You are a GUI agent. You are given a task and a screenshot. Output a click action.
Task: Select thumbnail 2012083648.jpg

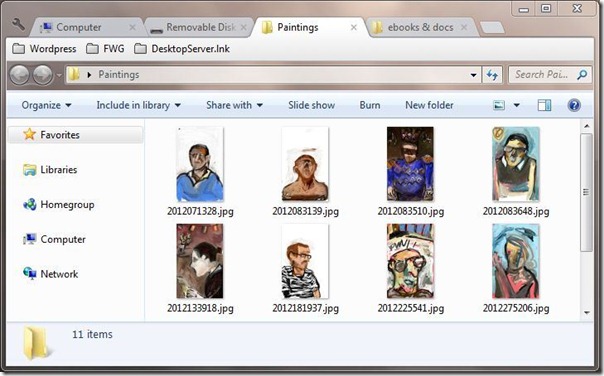[516, 164]
